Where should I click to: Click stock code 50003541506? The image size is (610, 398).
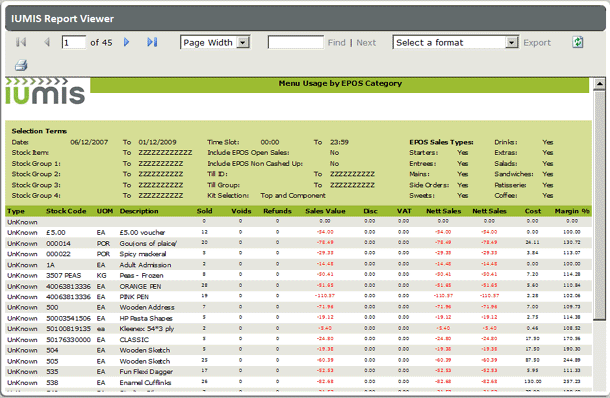pos(68,318)
